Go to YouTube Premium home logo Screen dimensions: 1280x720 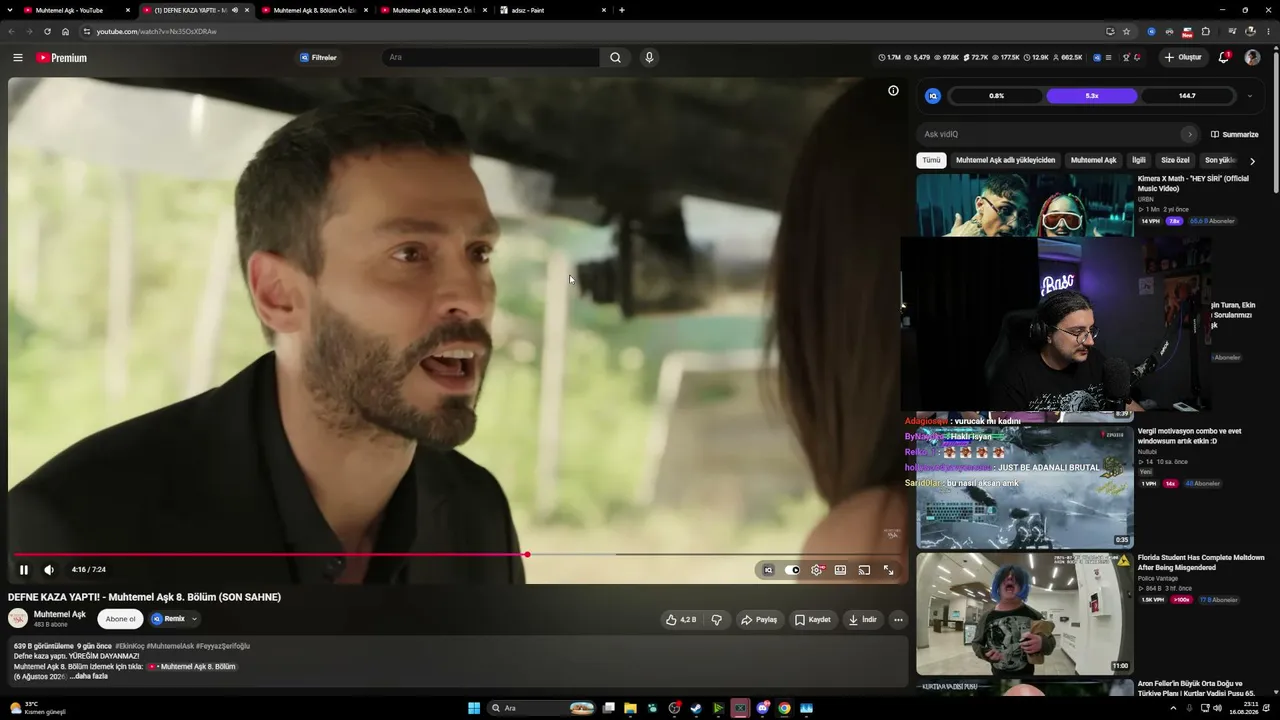(x=62, y=58)
